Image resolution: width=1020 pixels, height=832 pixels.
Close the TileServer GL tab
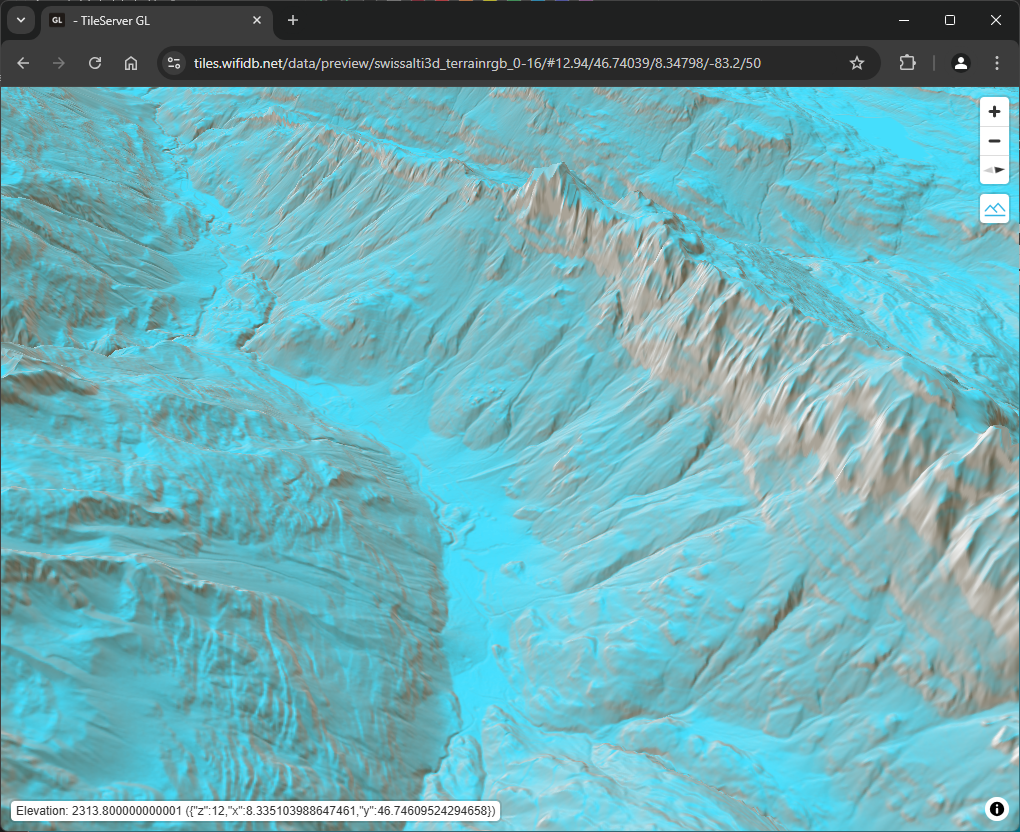(257, 20)
